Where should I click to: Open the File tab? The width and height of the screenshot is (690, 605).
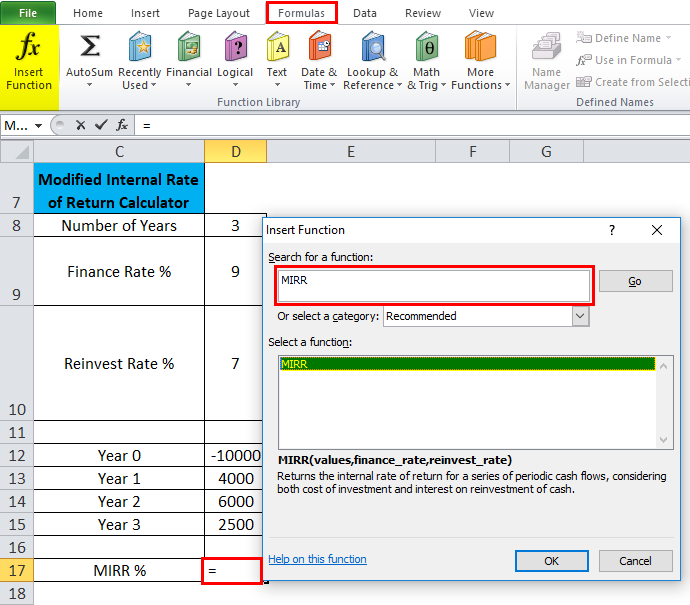coord(28,13)
